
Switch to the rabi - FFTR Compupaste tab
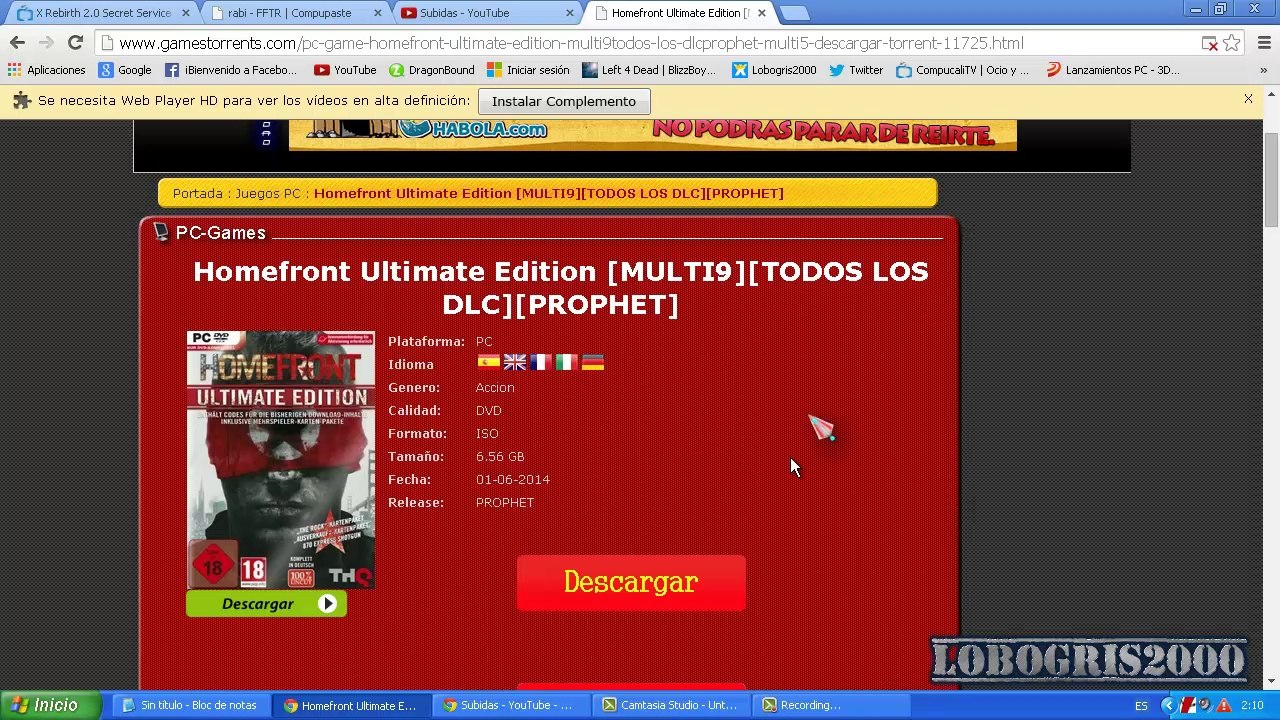point(290,13)
